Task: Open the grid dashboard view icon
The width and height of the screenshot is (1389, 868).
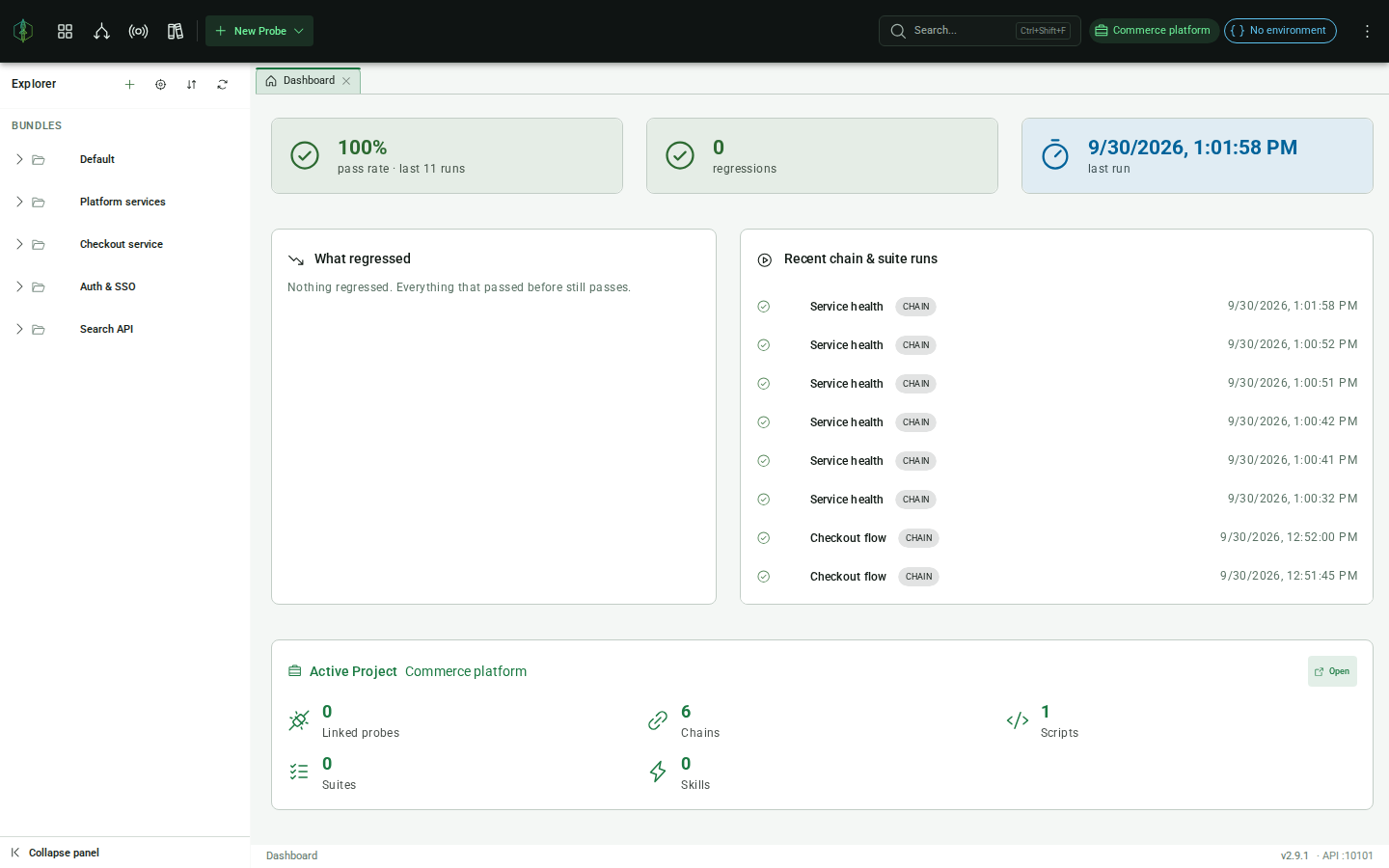Action: [65, 31]
